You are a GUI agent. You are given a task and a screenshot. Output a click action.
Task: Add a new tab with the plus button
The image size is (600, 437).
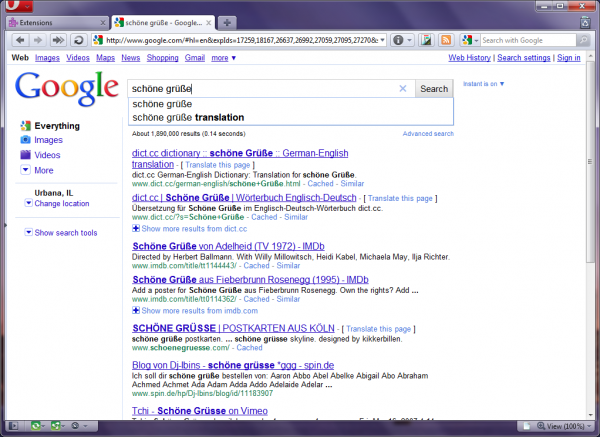coord(227,23)
